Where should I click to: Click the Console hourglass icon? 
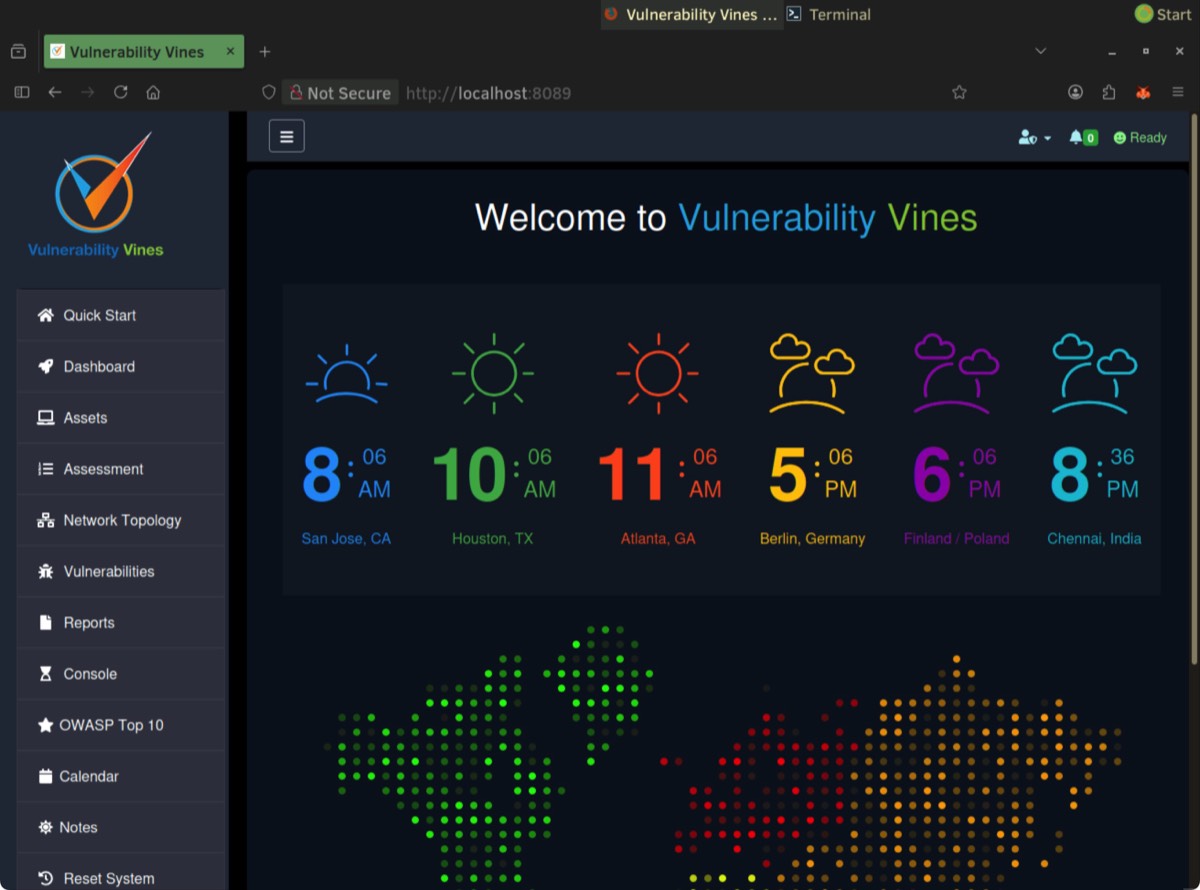(x=45, y=674)
